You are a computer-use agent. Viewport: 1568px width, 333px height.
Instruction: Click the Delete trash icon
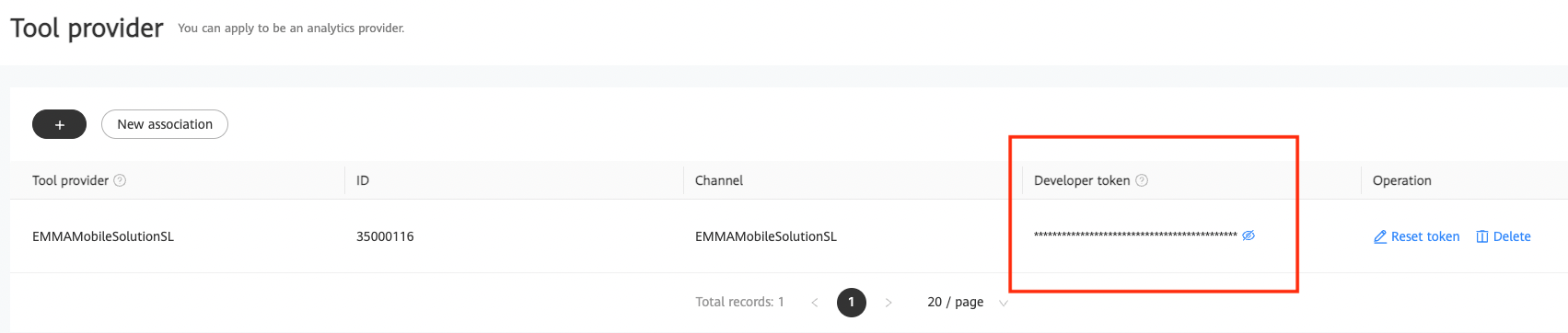point(1482,236)
